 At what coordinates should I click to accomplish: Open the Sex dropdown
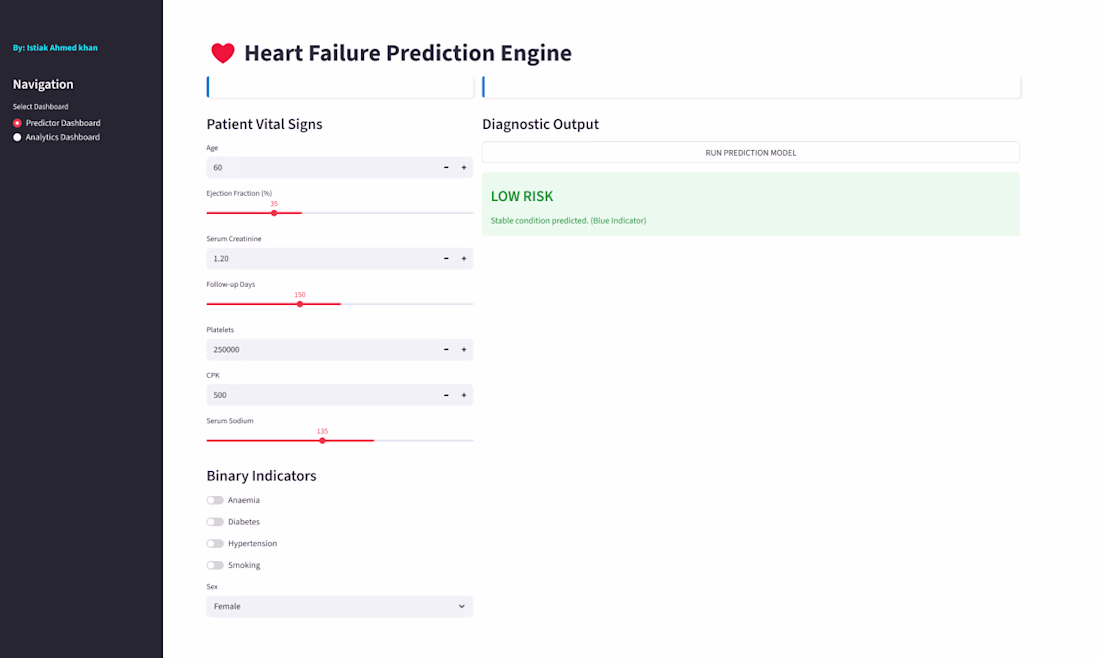tap(339, 606)
